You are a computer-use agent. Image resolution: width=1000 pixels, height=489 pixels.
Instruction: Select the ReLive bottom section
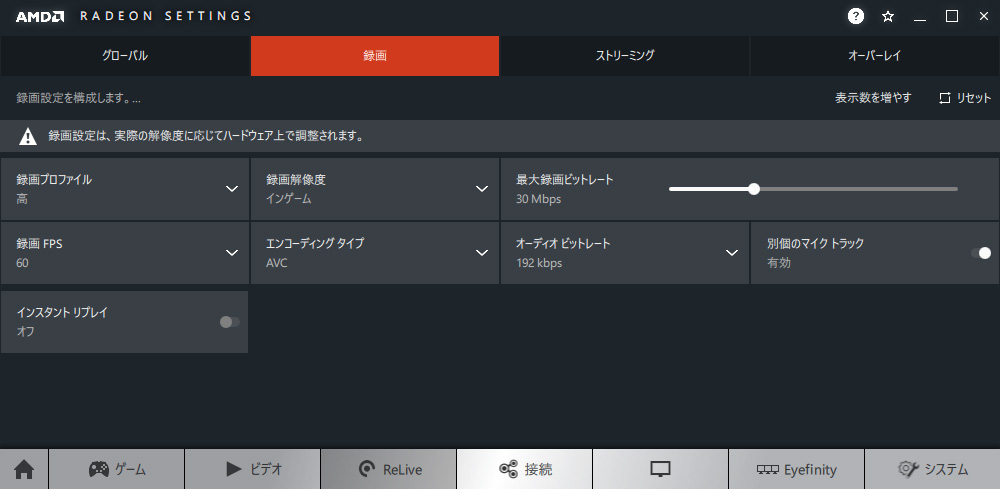(x=388, y=469)
